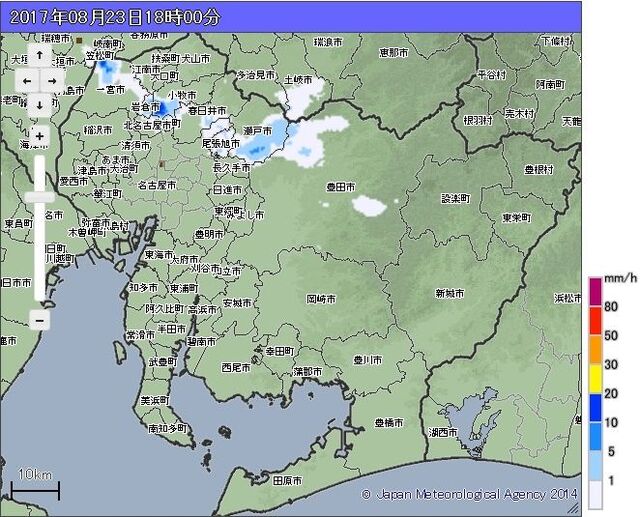Click the orange 30-50 mm/h legend swatch
640x517 pixels.
click(x=595, y=349)
